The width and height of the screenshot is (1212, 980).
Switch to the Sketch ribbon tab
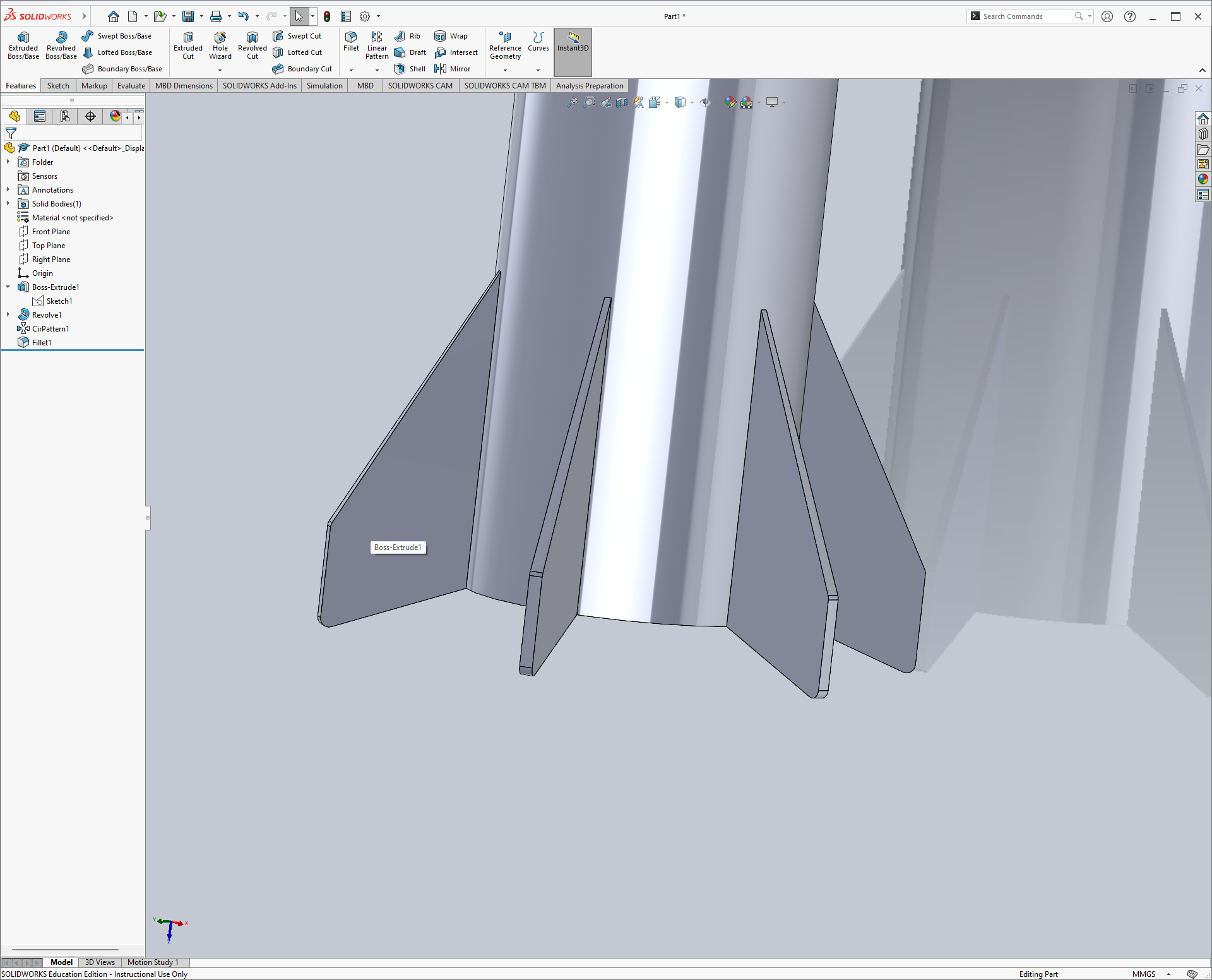click(58, 86)
